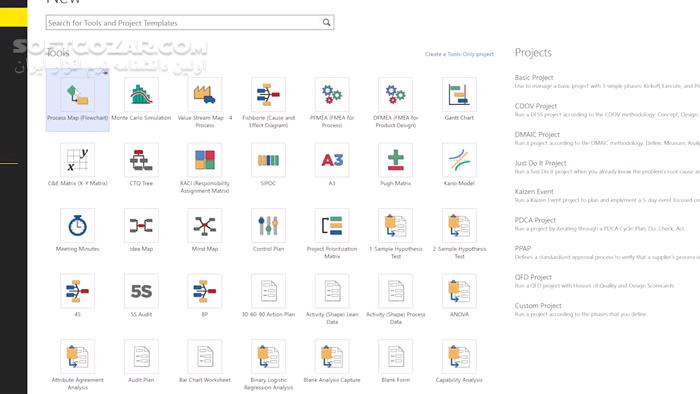Choose the DMAIC Project template
This screenshot has width=700, height=394.
pyautogui.click(x=537, y=135)
